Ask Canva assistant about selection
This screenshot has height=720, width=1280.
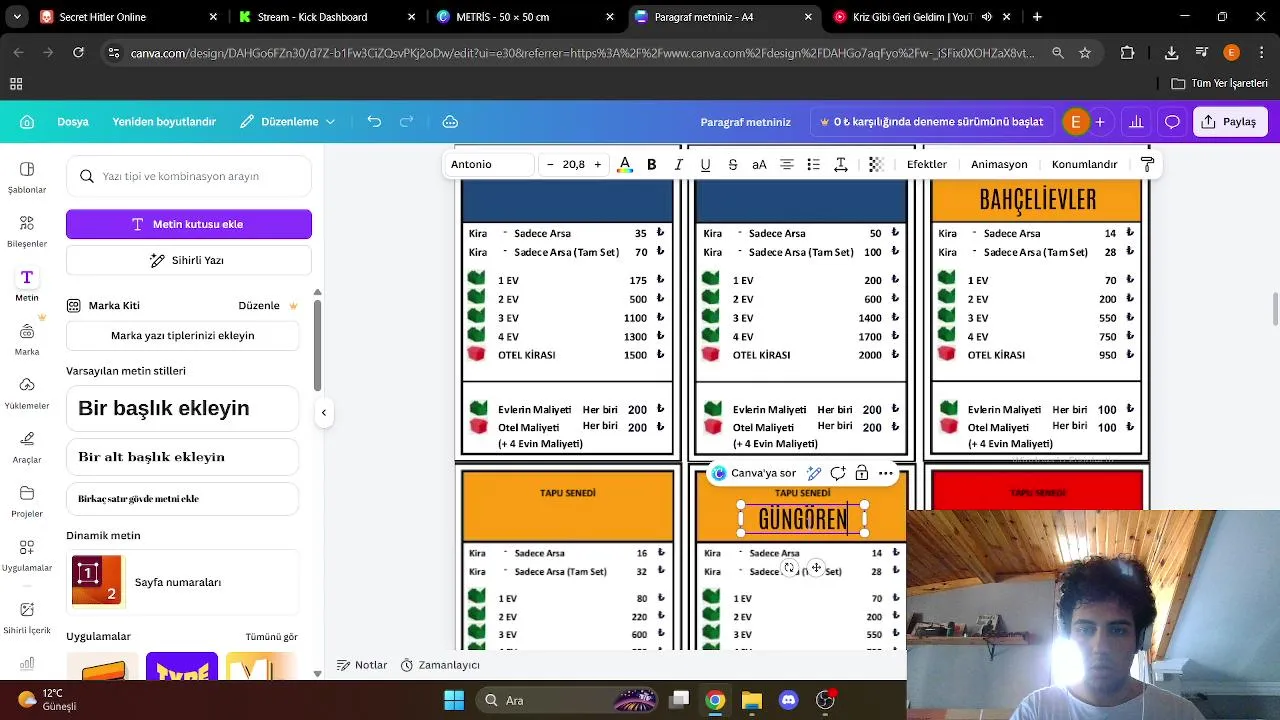pyautogui.click(x=754, y=473)
